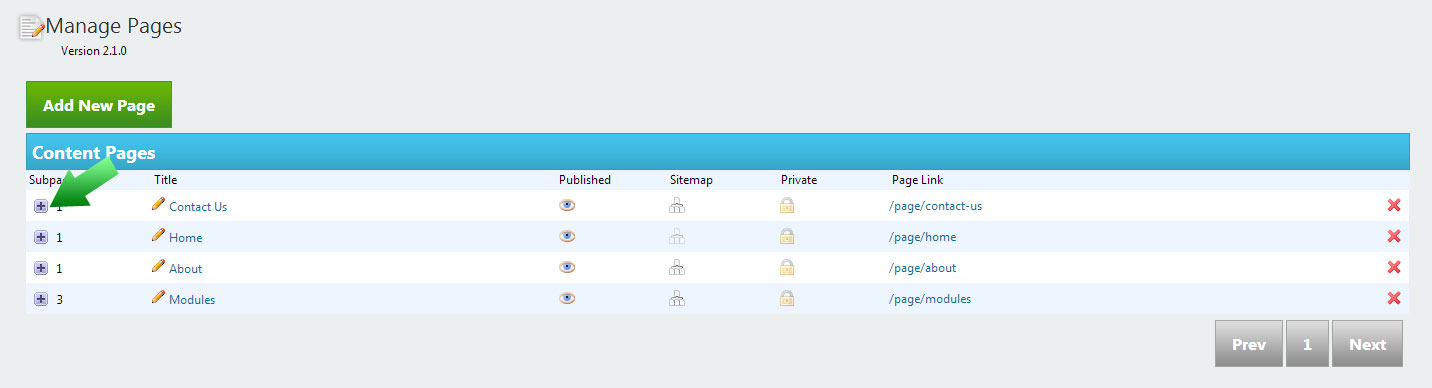This screenshot has height=388, width=1432.
Task: Click the Title column header
Action: point(165,180)
